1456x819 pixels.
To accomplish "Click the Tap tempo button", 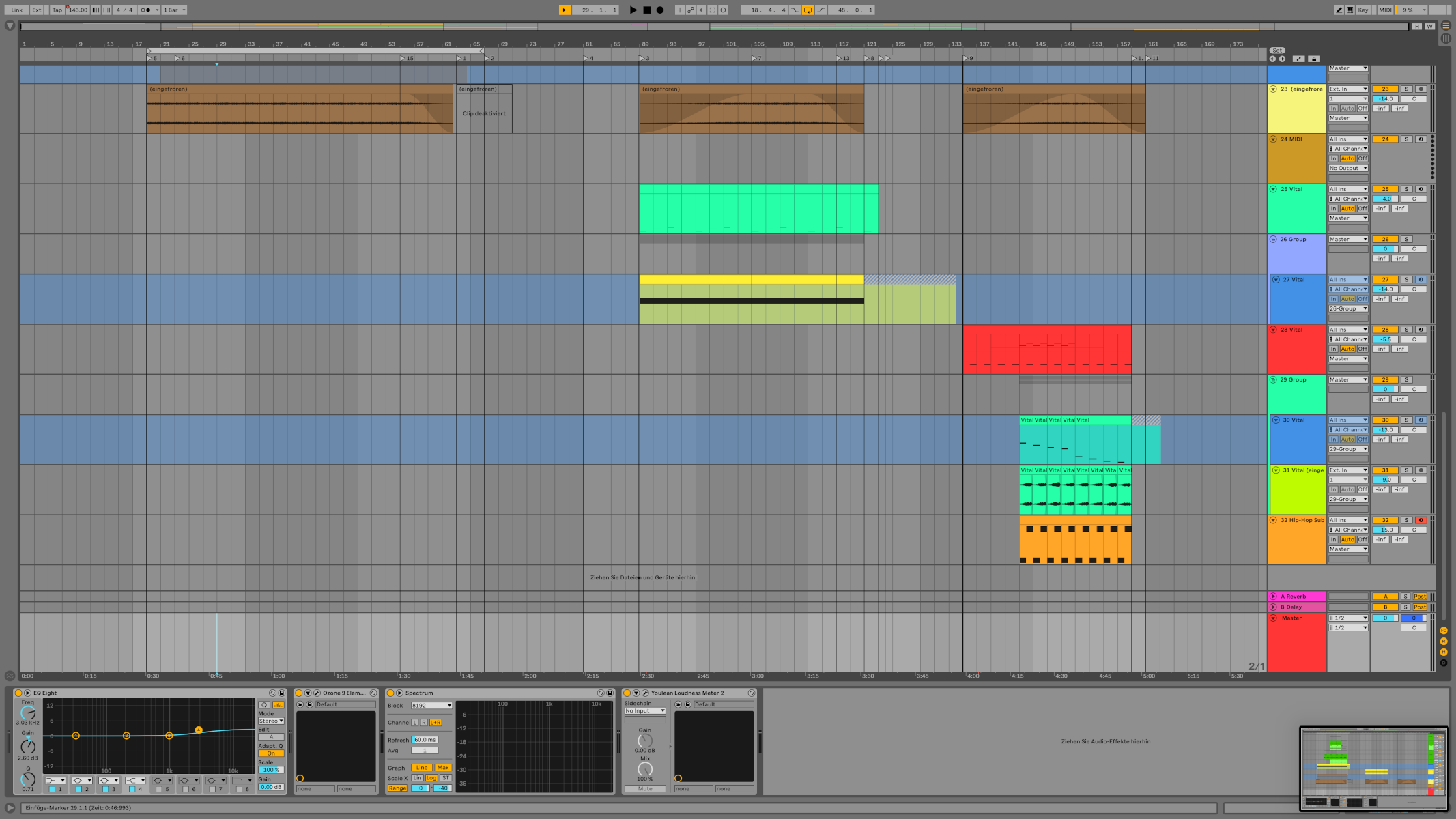I will pyautogui.click(x=57, y=10).
